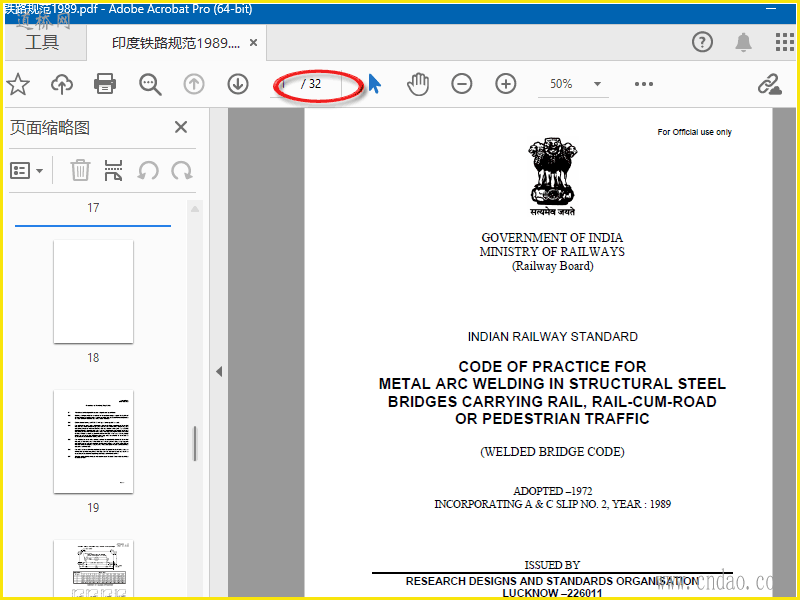This screenshot has height=600, width=800.
Task: Click 'GOVERNMENT OF INDIA' heading text
Action: tap(552, 238)
